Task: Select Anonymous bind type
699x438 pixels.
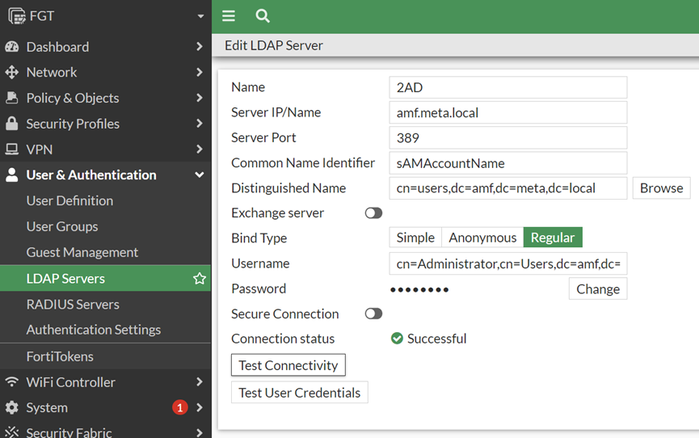Action: [x=482, y=238]
